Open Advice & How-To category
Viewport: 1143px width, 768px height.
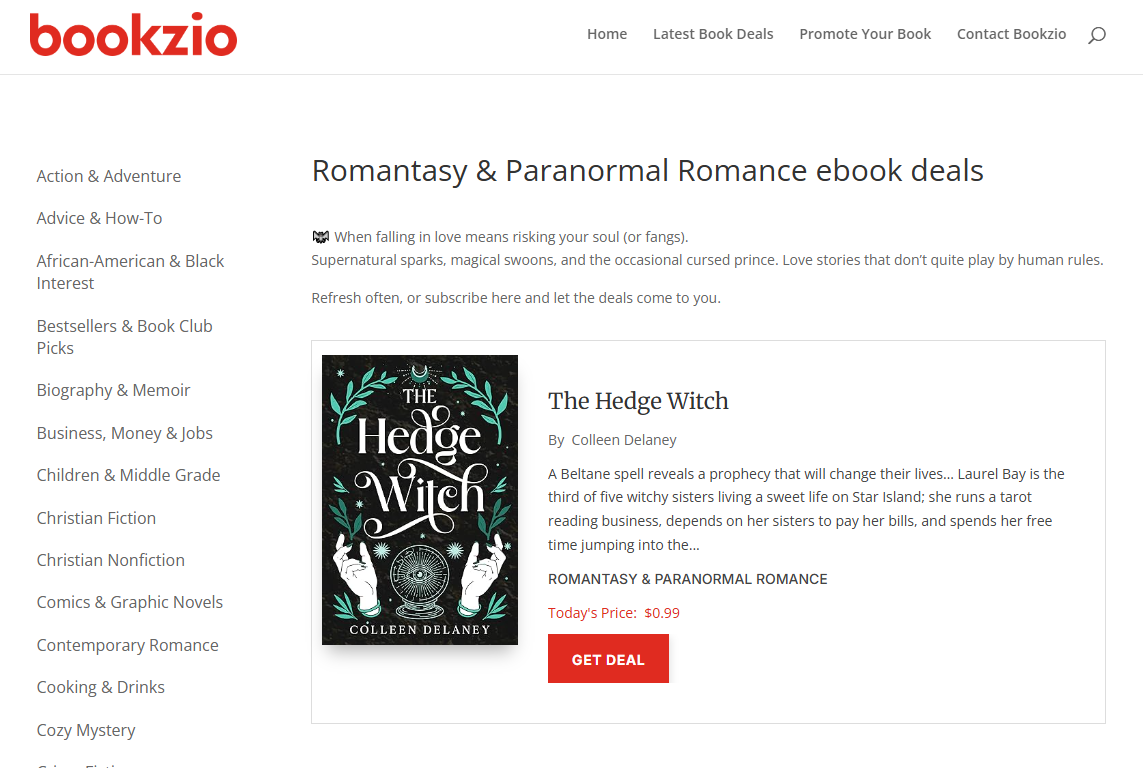pos(99,219)
